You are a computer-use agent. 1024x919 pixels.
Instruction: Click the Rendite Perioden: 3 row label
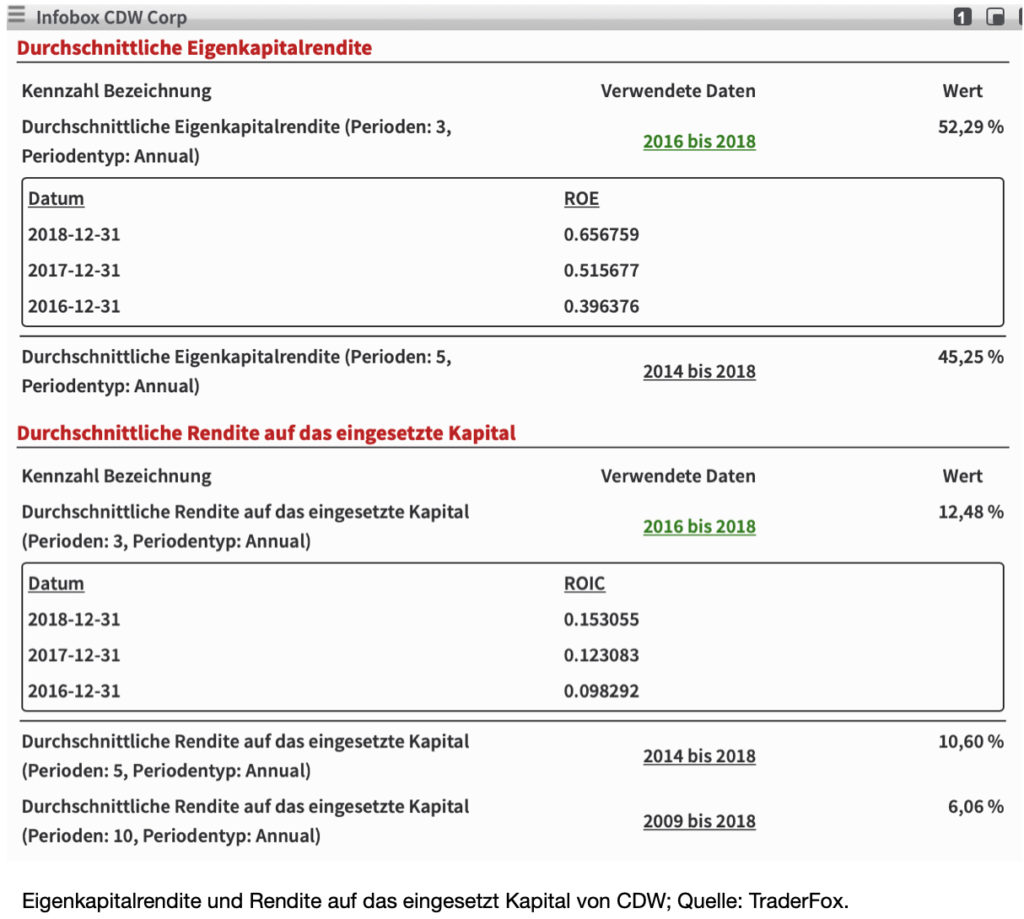coord(246,526)
